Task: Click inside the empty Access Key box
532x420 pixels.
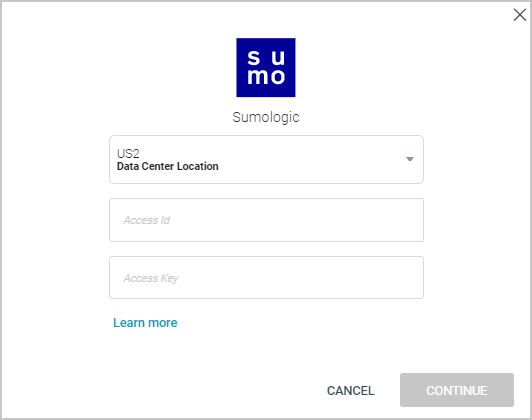Action: tap(266, 278)
